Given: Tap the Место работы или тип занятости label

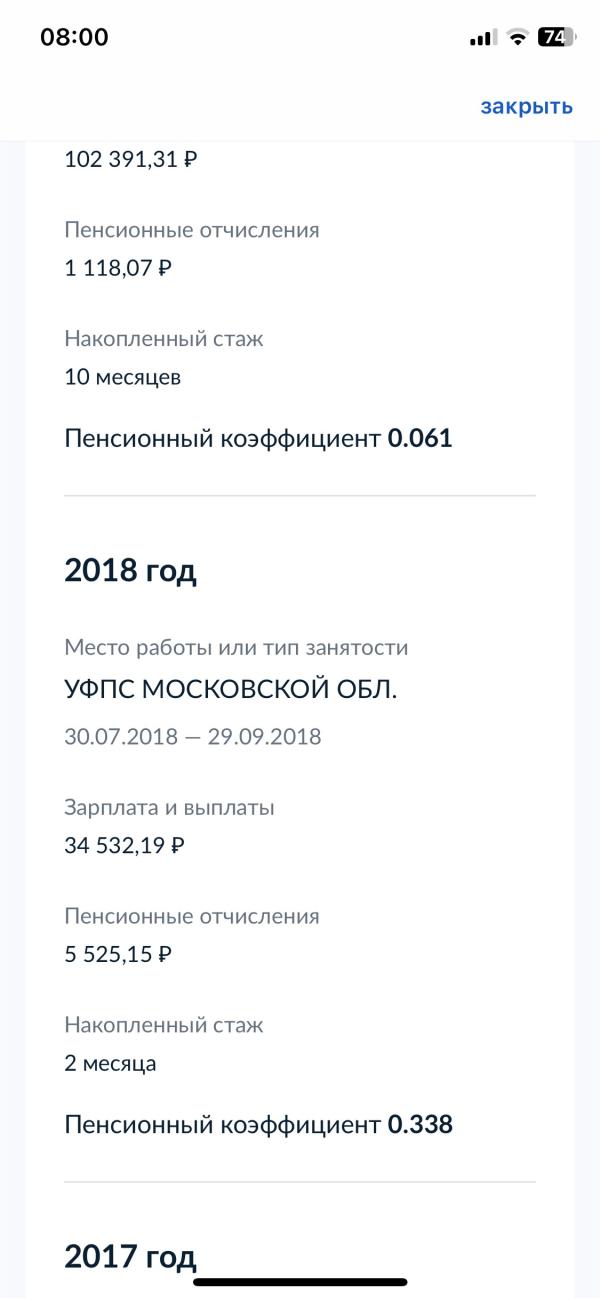Looking at the screenshot, I should pyautogui.click(x=236, y=647).
